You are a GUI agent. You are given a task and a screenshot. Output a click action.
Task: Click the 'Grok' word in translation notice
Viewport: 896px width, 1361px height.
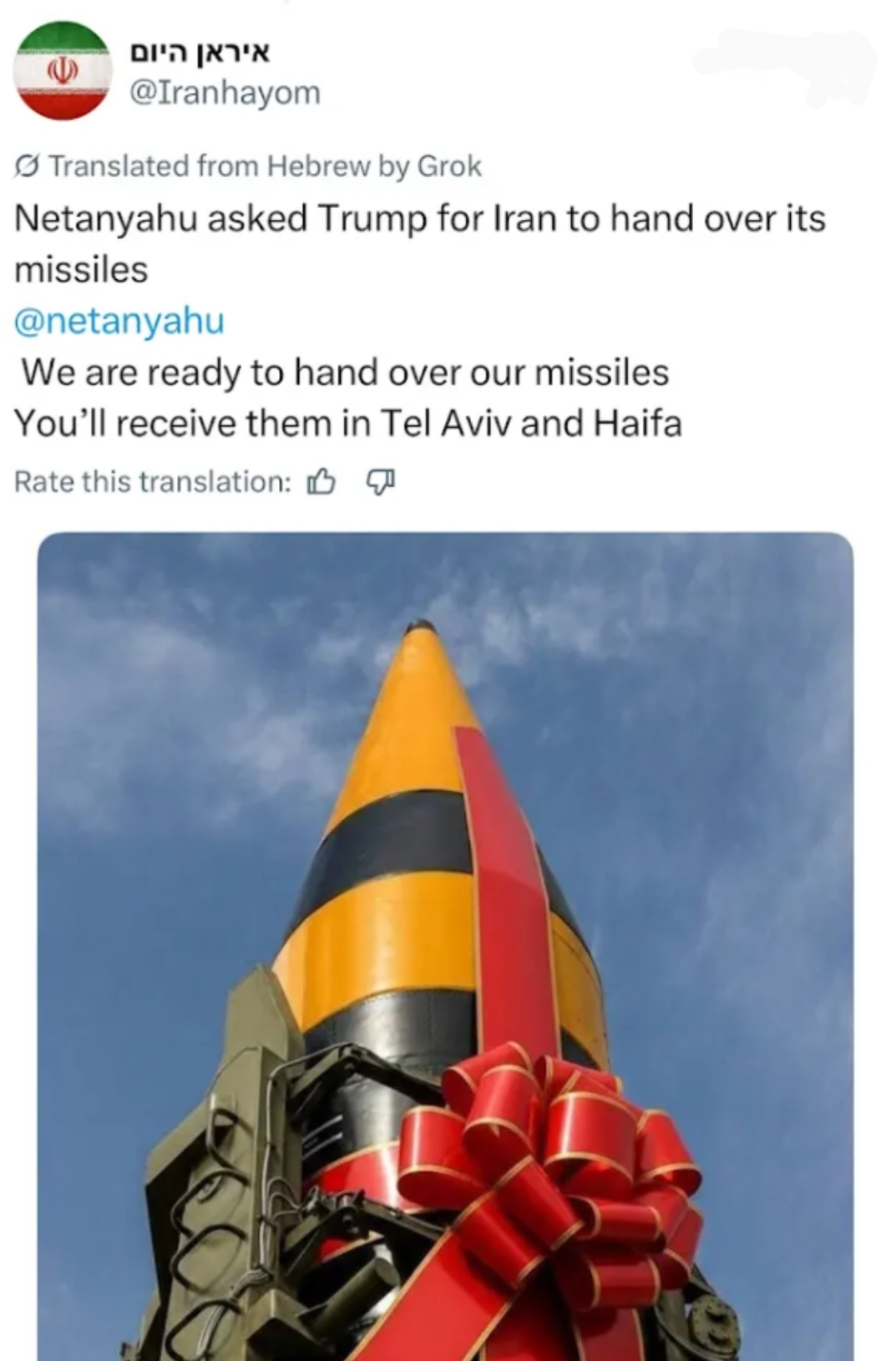(449, 166)
